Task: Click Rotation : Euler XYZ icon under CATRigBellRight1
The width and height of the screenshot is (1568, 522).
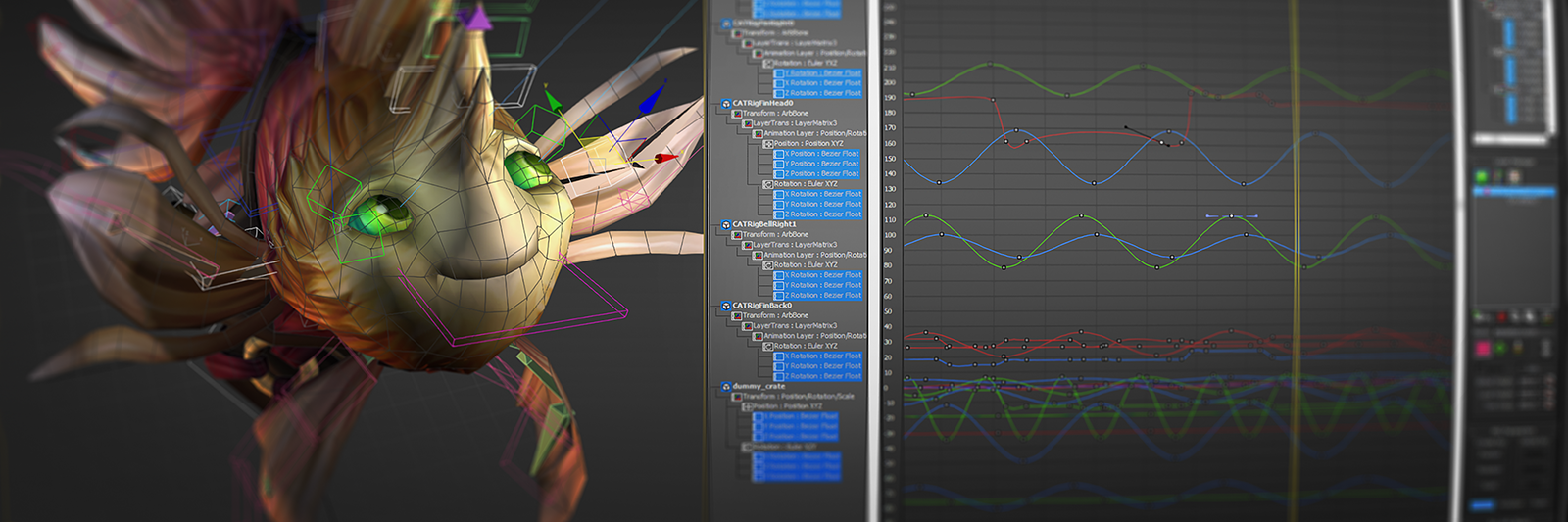Action: pyautogui.click(x=768, y=265)
